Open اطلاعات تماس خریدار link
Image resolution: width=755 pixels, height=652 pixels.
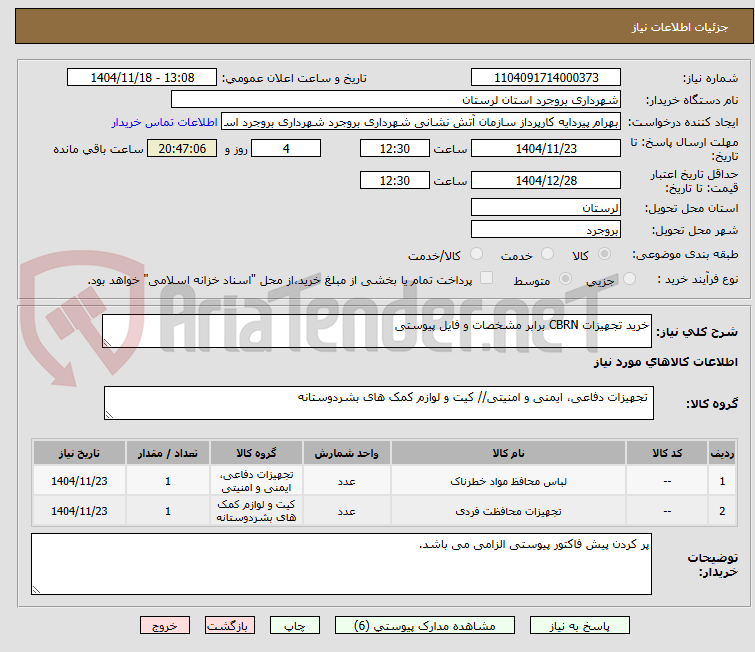[x=165, y=122]
